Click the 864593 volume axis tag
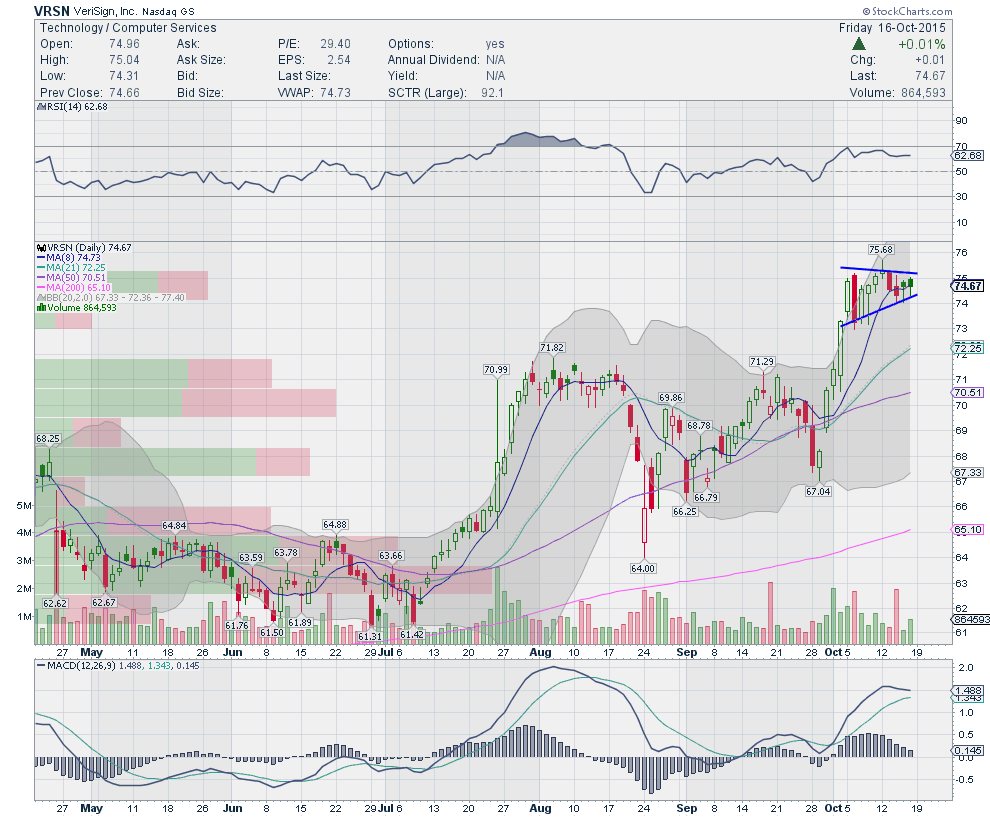 (970, 620)
